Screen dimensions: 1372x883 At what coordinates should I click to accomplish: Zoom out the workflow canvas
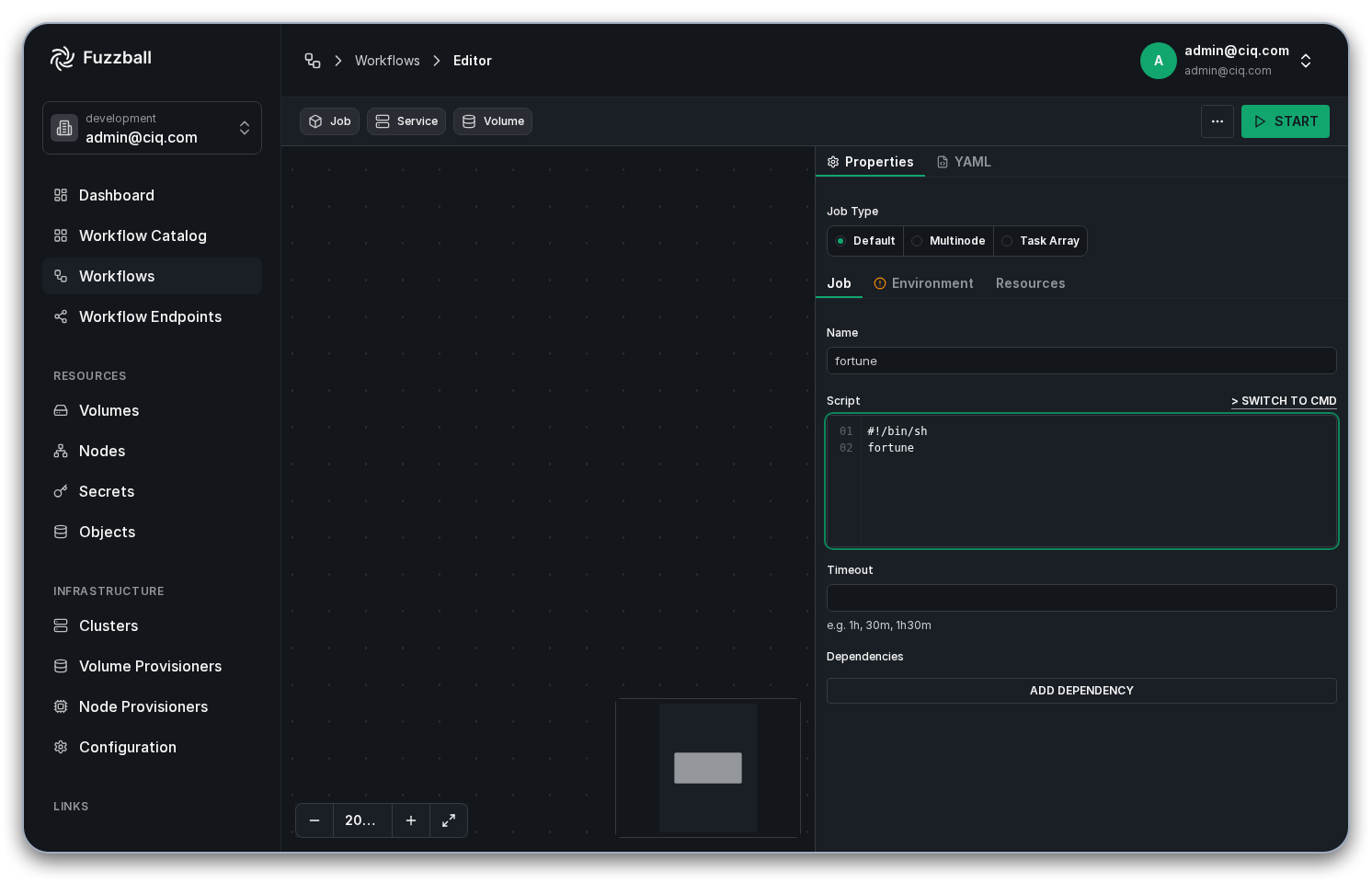click(x=314, y=820)
